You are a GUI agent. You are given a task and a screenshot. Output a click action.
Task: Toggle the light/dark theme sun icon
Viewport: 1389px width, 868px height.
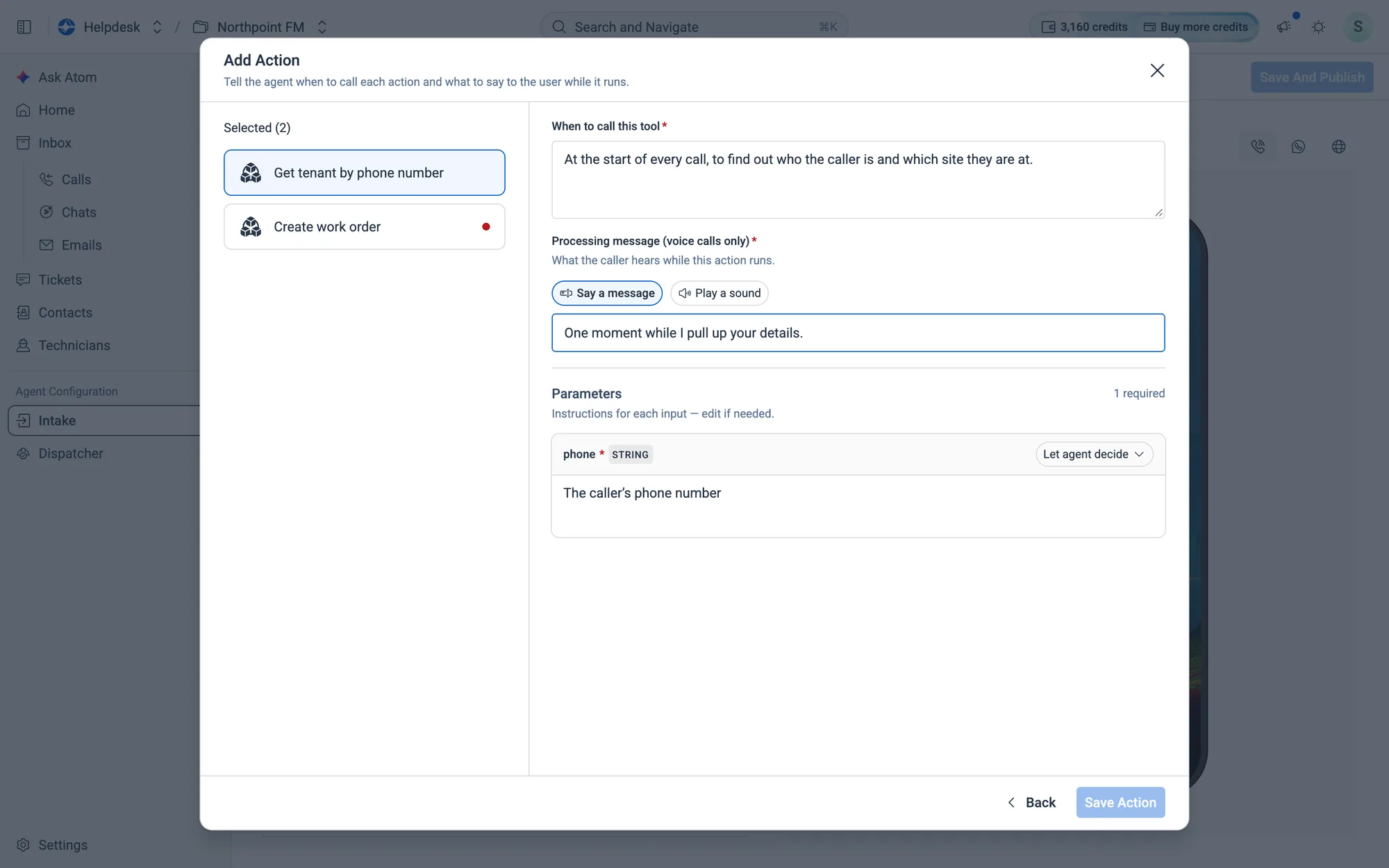coord(1318,26)
